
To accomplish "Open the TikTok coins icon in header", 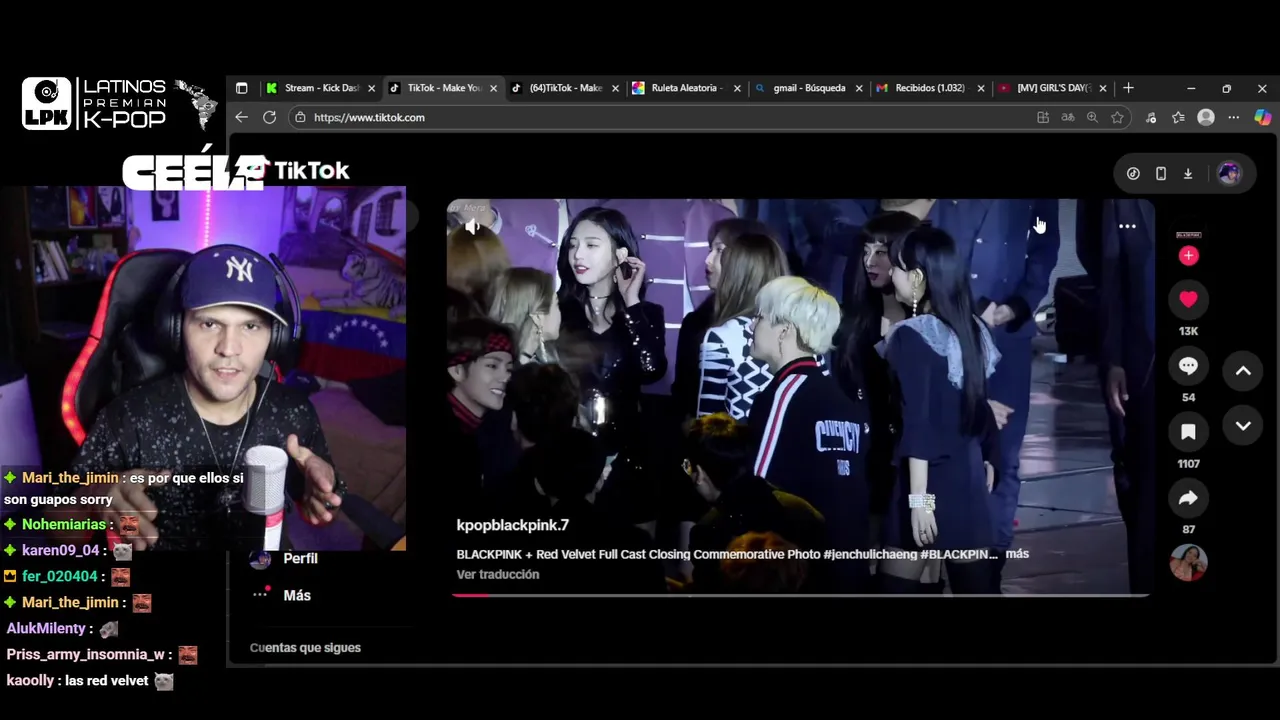I will [x=1133, y=173].
